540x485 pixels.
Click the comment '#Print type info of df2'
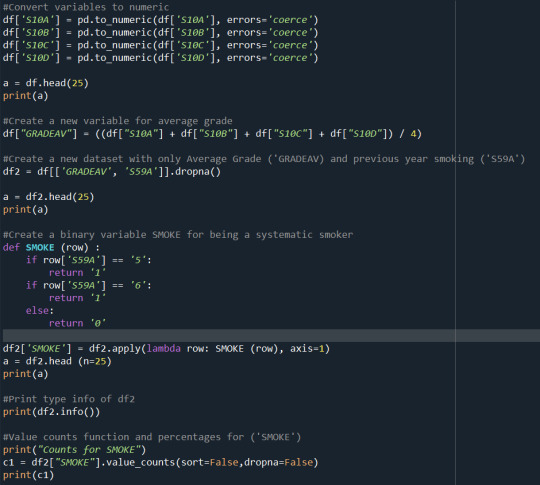pos(69,399)
